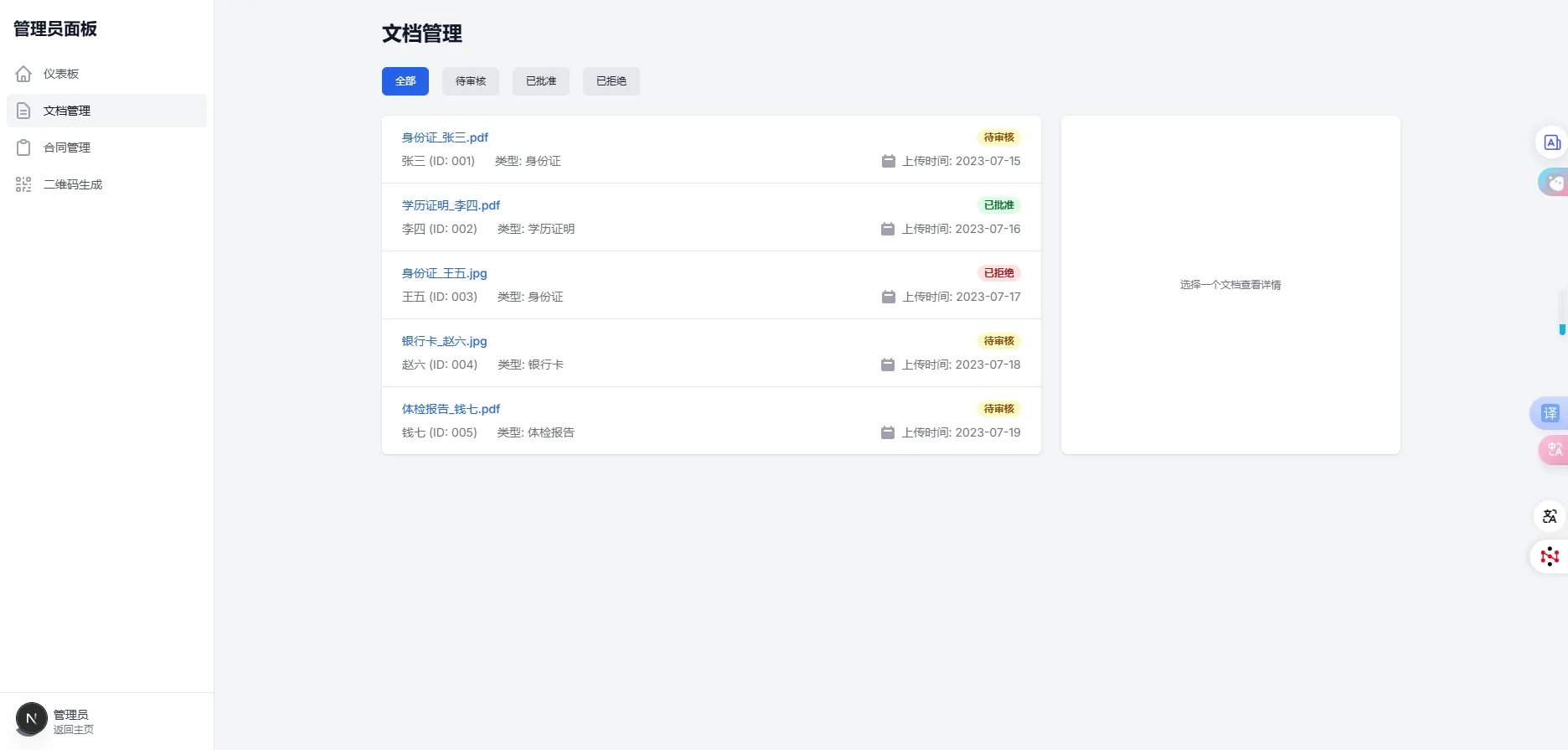Open 二维码生成 sidebar menu item

106,184
